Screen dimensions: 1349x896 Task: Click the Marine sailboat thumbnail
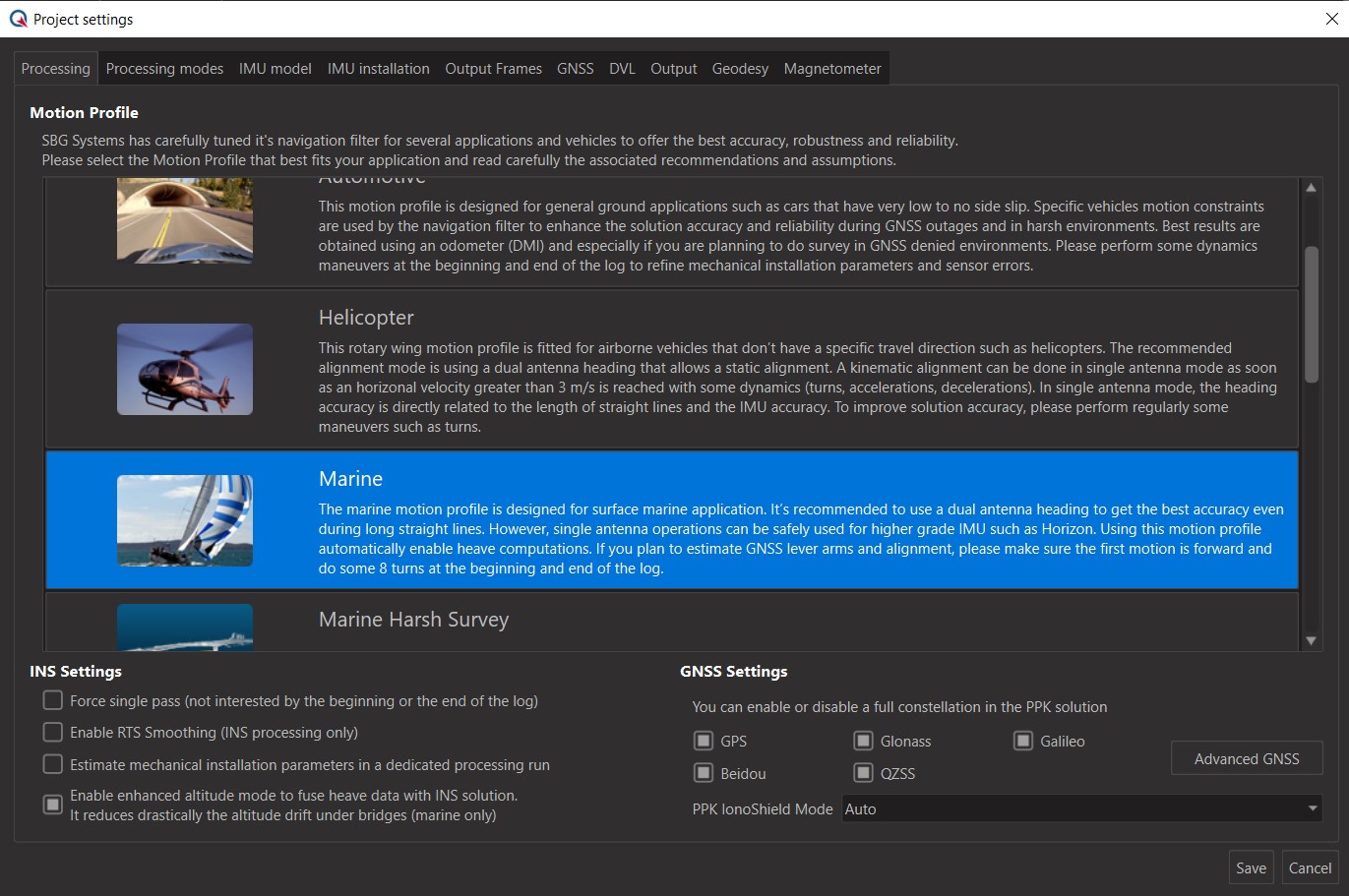[185, 520]
